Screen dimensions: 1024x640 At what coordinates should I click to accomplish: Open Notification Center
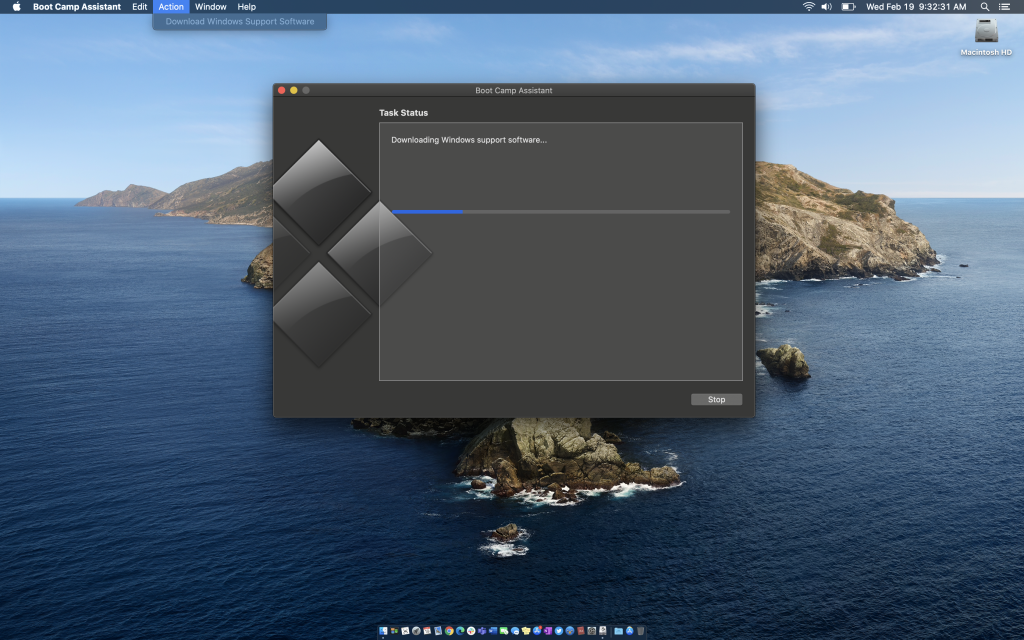coord(1004,7)
